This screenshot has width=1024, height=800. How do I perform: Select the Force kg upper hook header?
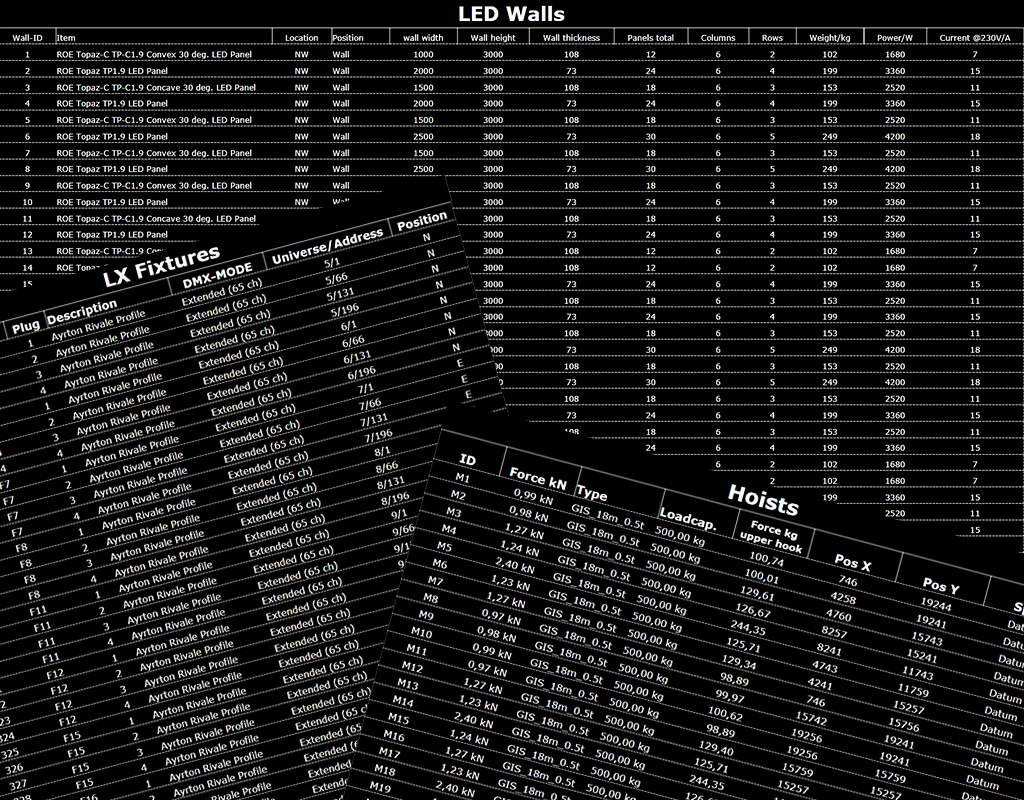(x=774, y=537)
